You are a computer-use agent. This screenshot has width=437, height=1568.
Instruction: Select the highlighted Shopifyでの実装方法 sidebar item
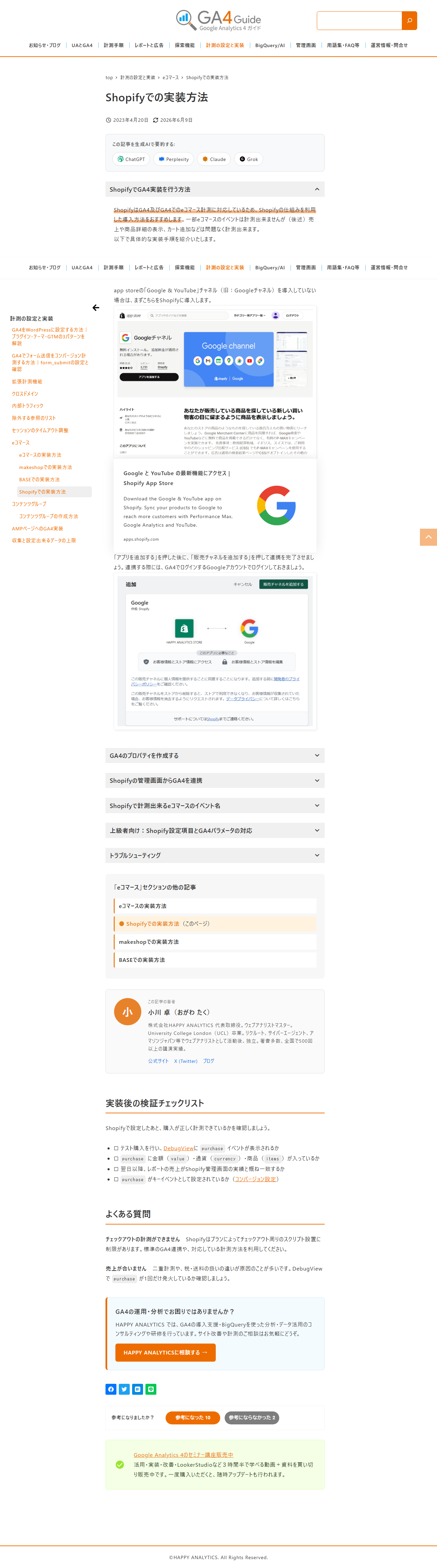coord(54,492)
